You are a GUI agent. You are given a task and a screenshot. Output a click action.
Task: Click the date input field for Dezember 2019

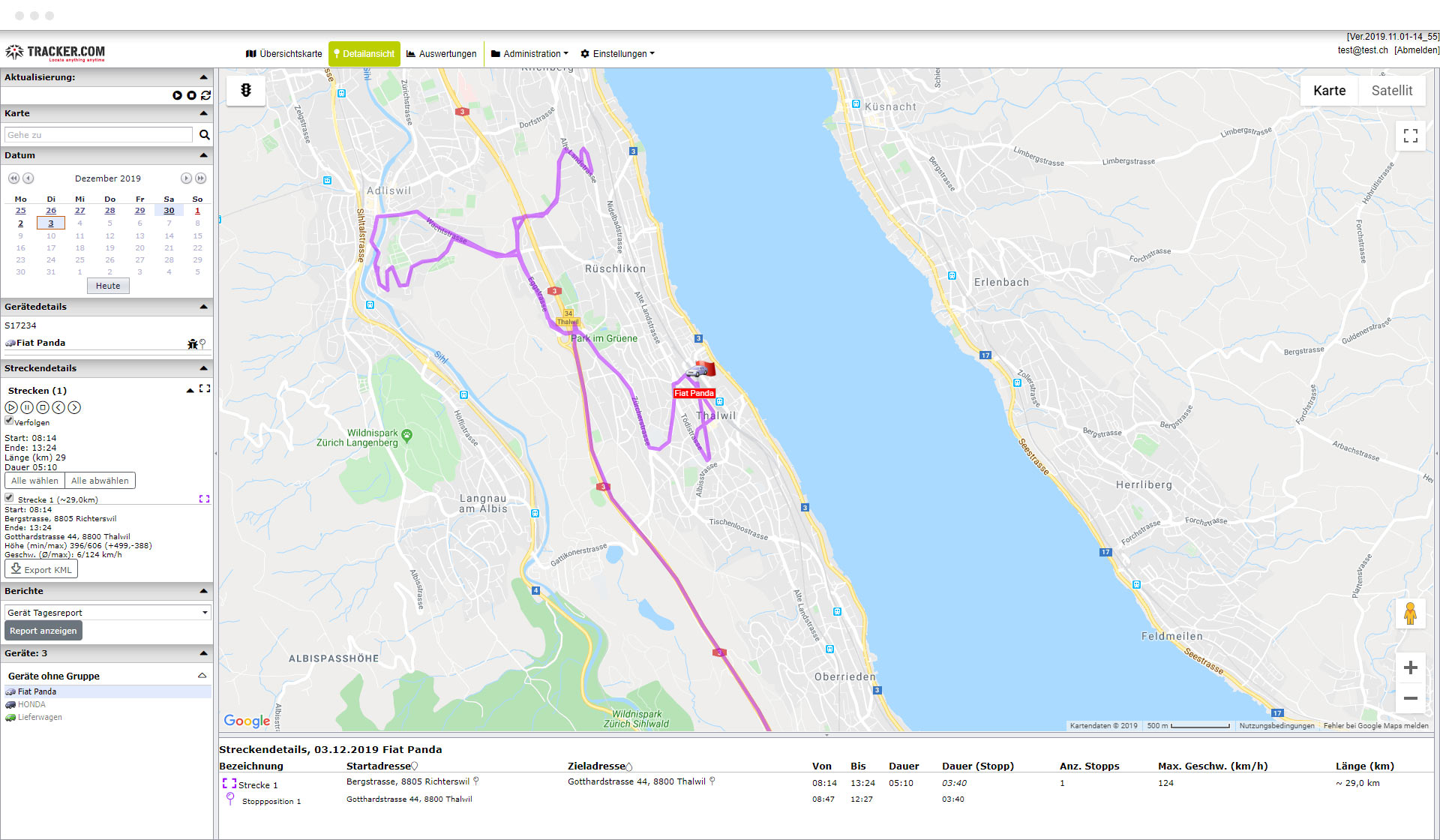coord(107,178)
